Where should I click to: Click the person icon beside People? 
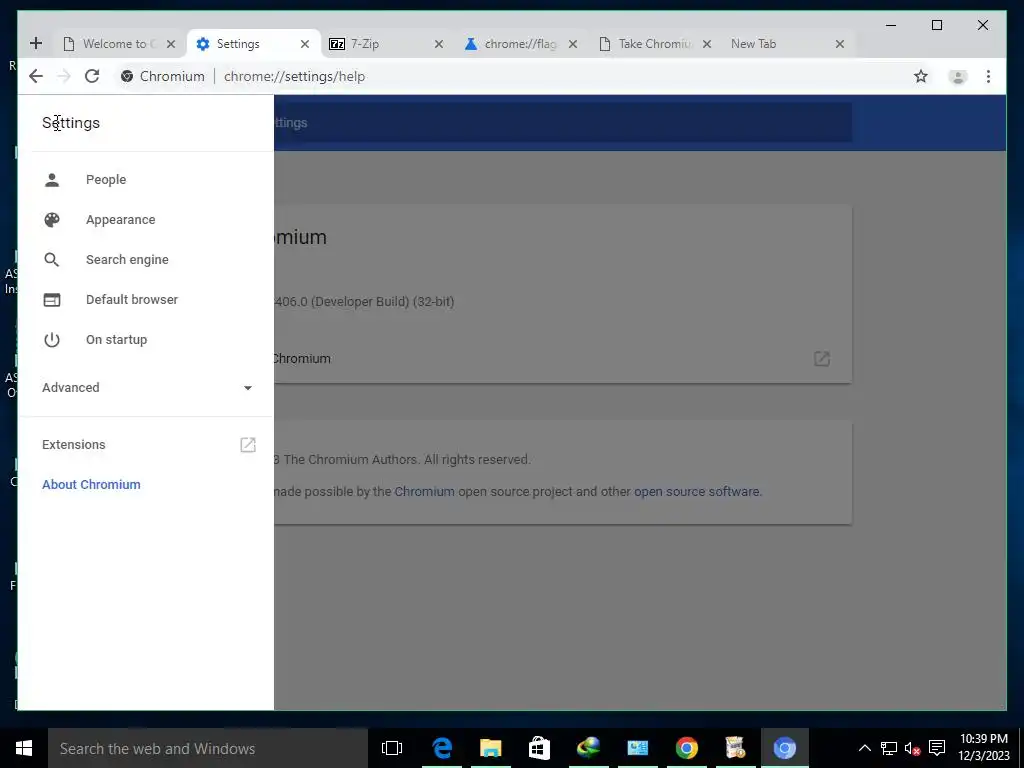click(x=52, y=180)
